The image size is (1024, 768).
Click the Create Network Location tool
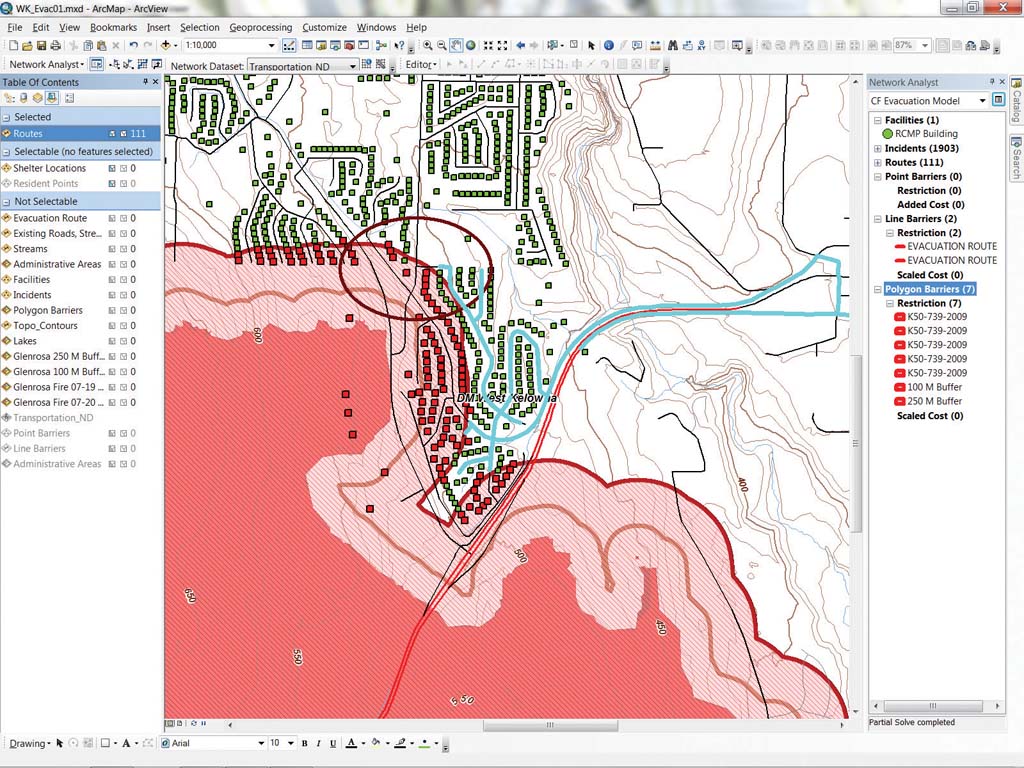point(115,65)
